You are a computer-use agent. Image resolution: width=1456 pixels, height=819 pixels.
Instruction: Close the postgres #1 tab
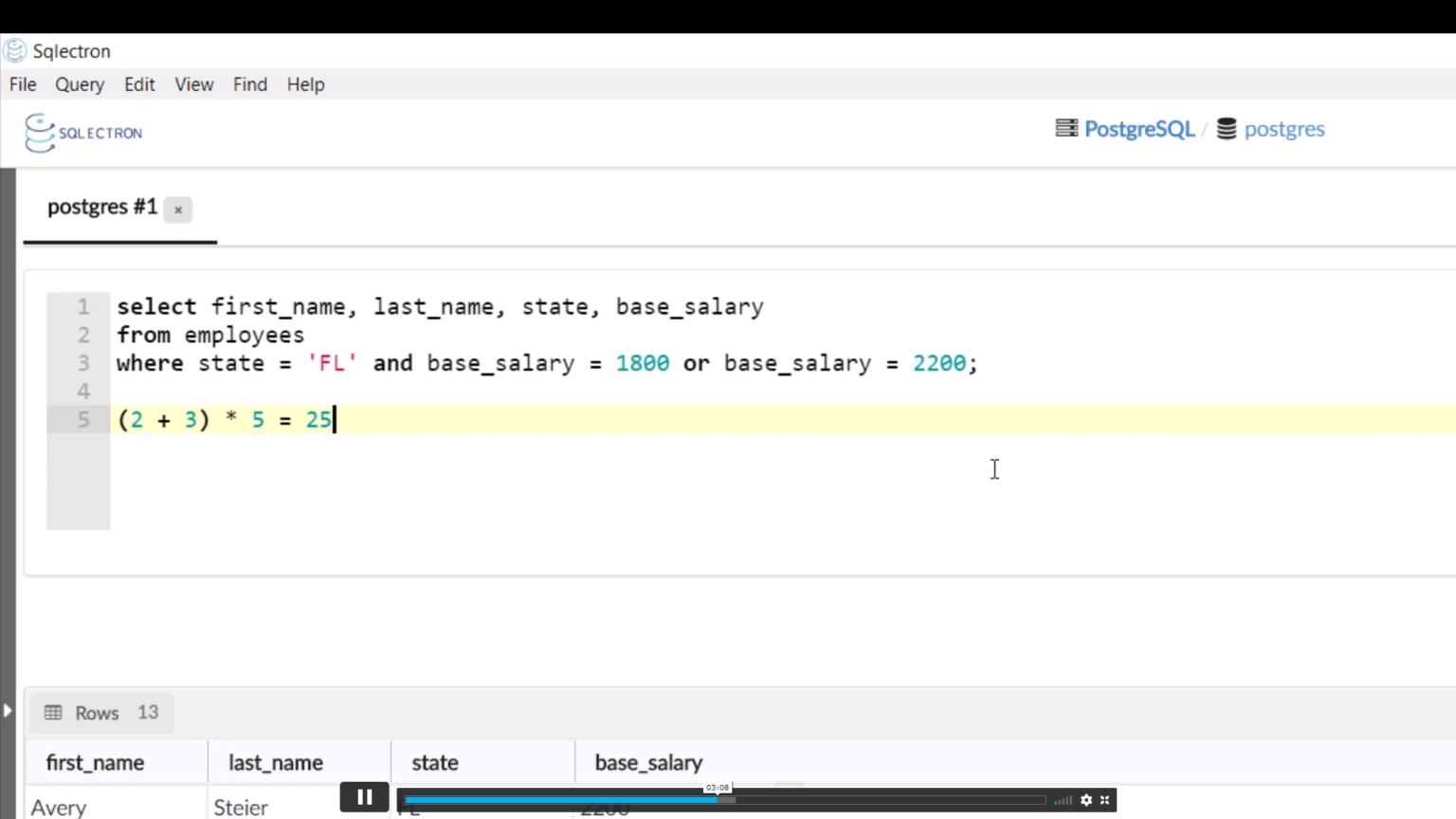click(178, 209)
